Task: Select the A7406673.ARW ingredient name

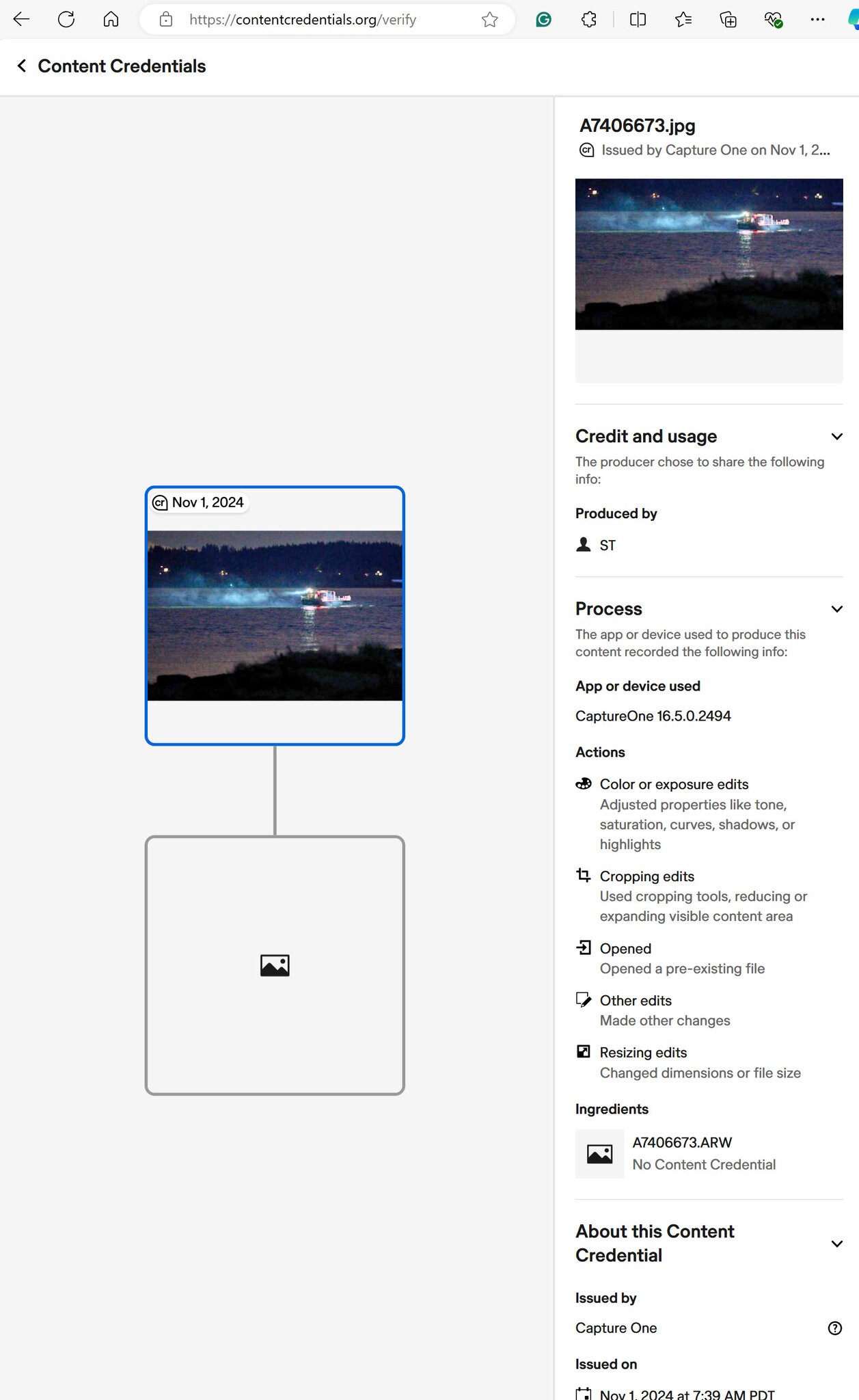Action: (682, 1142)
